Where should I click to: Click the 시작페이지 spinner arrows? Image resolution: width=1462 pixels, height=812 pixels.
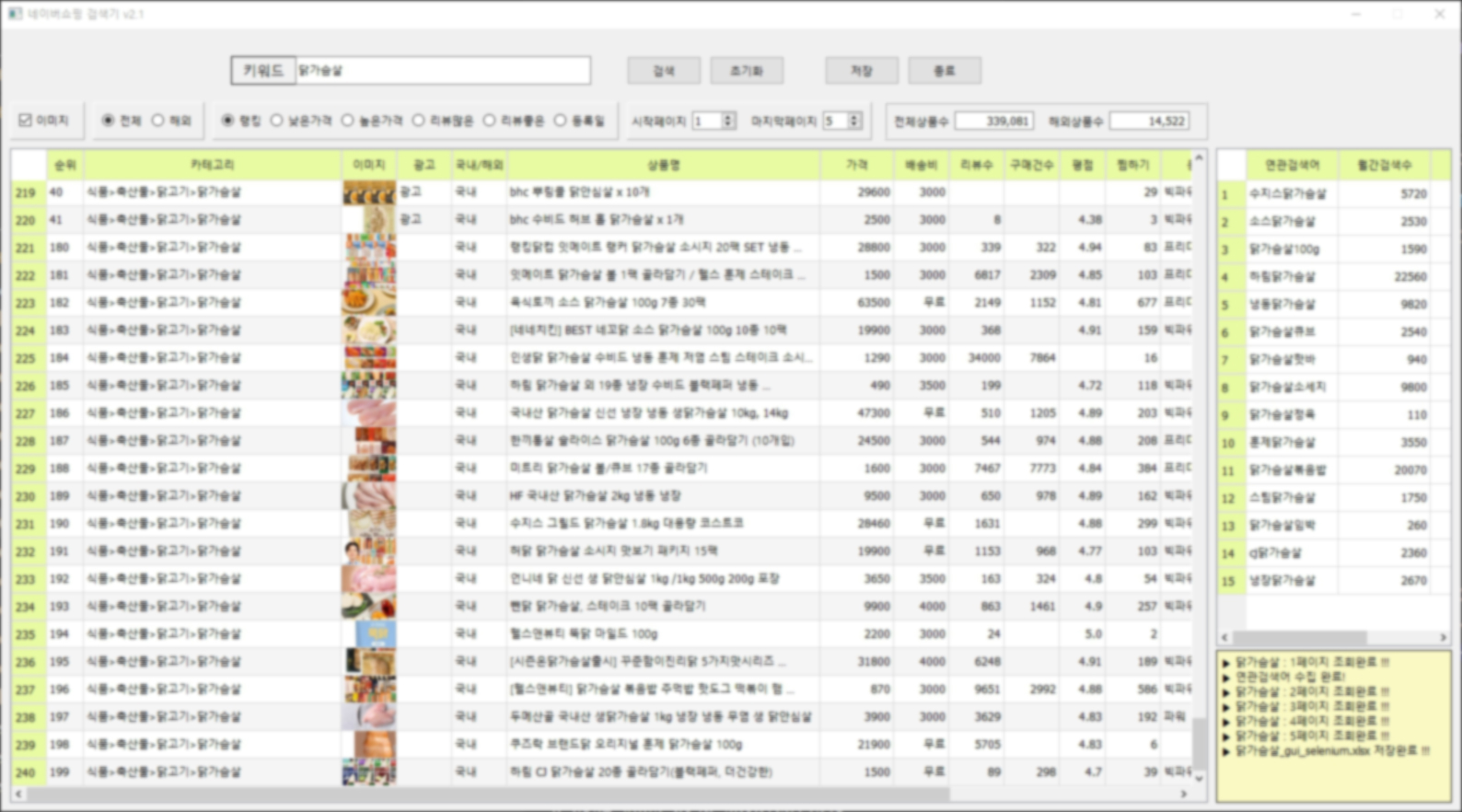click(x=728, y=121)
